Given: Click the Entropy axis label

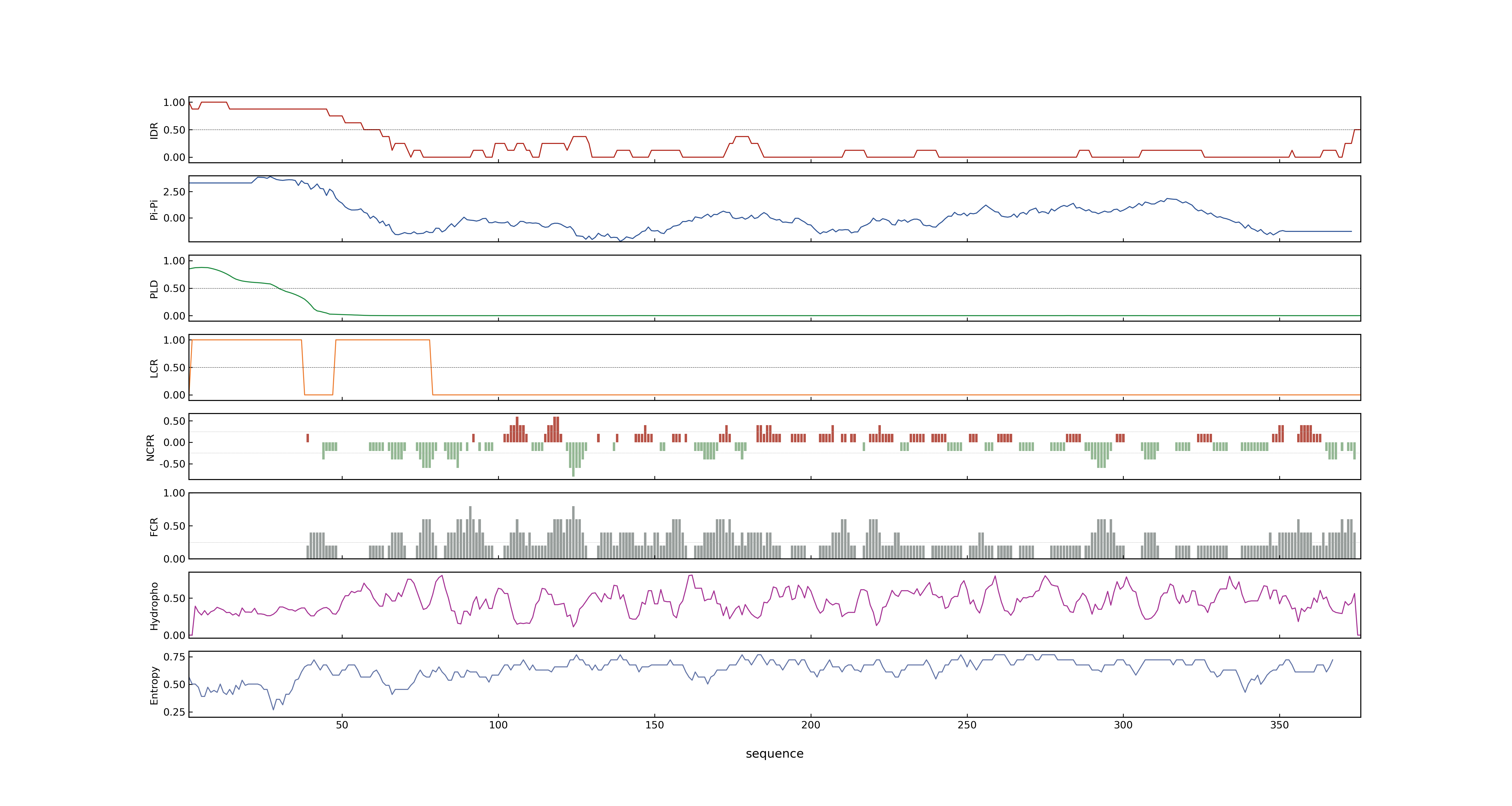Looking at the screenshot, I should 154,685.
